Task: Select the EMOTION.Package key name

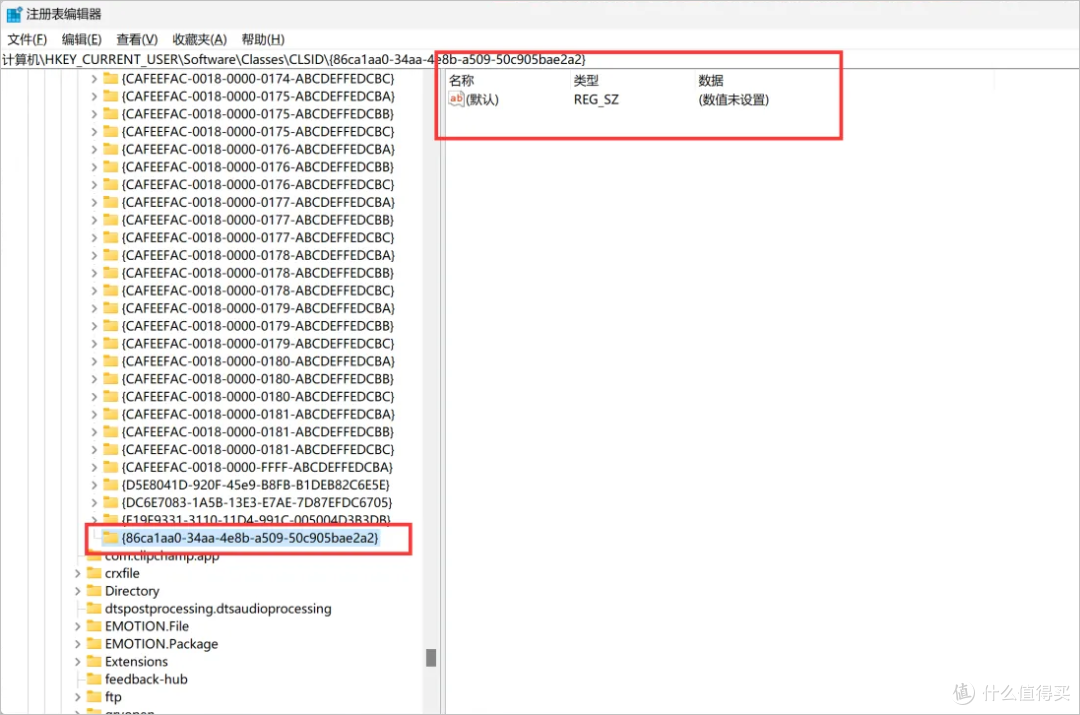Action: [x=161, y=644]
